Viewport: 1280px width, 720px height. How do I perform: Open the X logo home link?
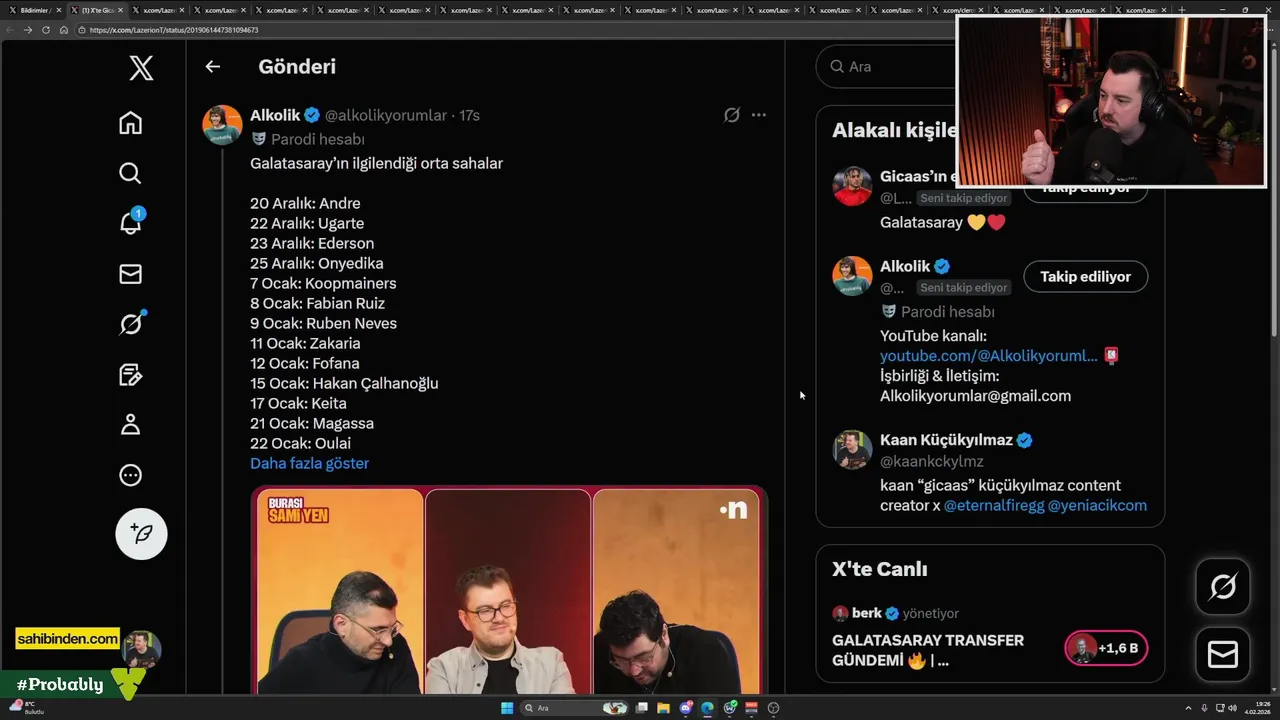[x=141, y=68]
